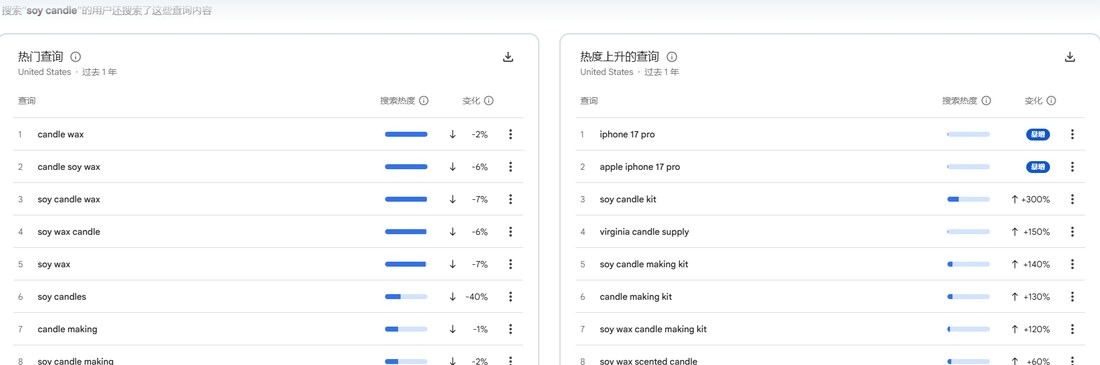Screen dimensions: 1100x365
Task: Open the soy candle kit query
Action: click(628, 199)
